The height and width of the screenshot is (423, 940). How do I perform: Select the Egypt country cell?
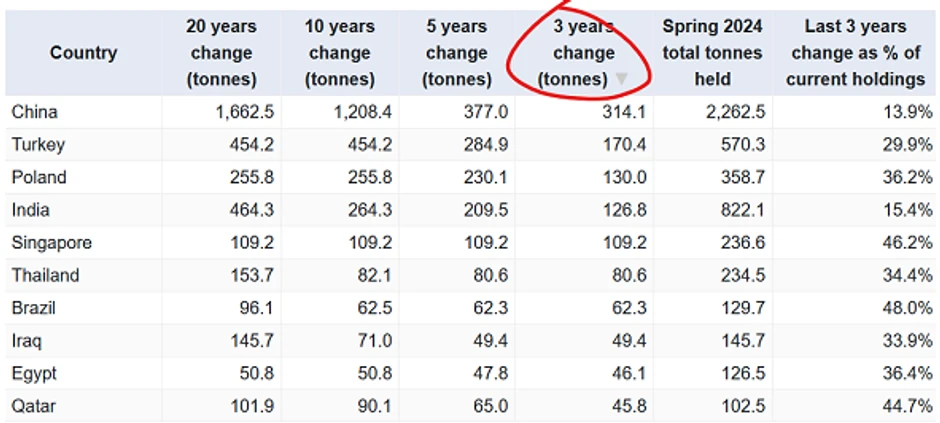[34, 374]
